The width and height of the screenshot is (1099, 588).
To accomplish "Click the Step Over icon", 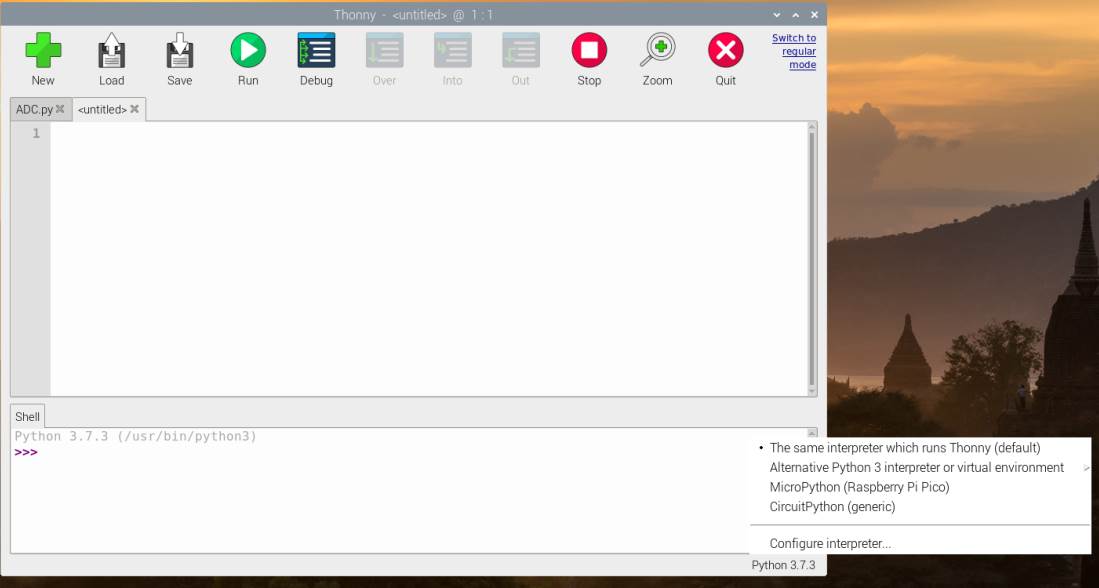I will [384, 50].
